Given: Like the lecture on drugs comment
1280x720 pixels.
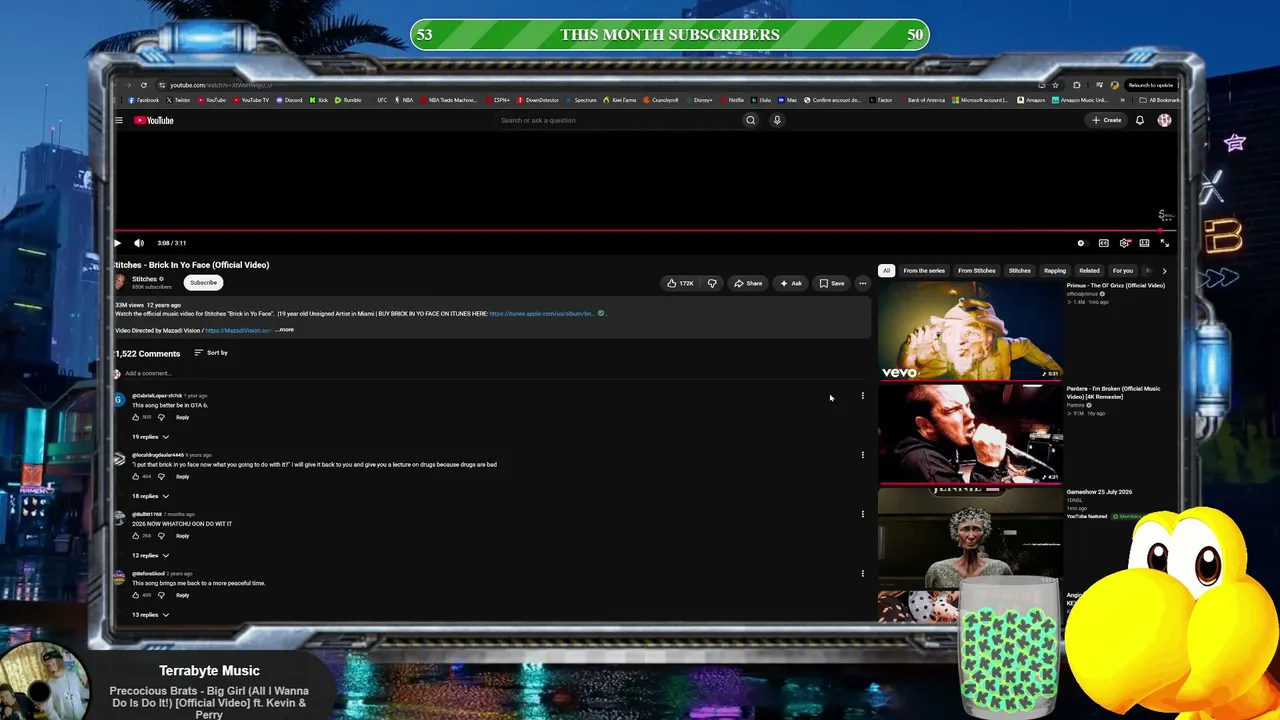Looking at the screenshot, I should pyautogui.click(x=136, y=476).
